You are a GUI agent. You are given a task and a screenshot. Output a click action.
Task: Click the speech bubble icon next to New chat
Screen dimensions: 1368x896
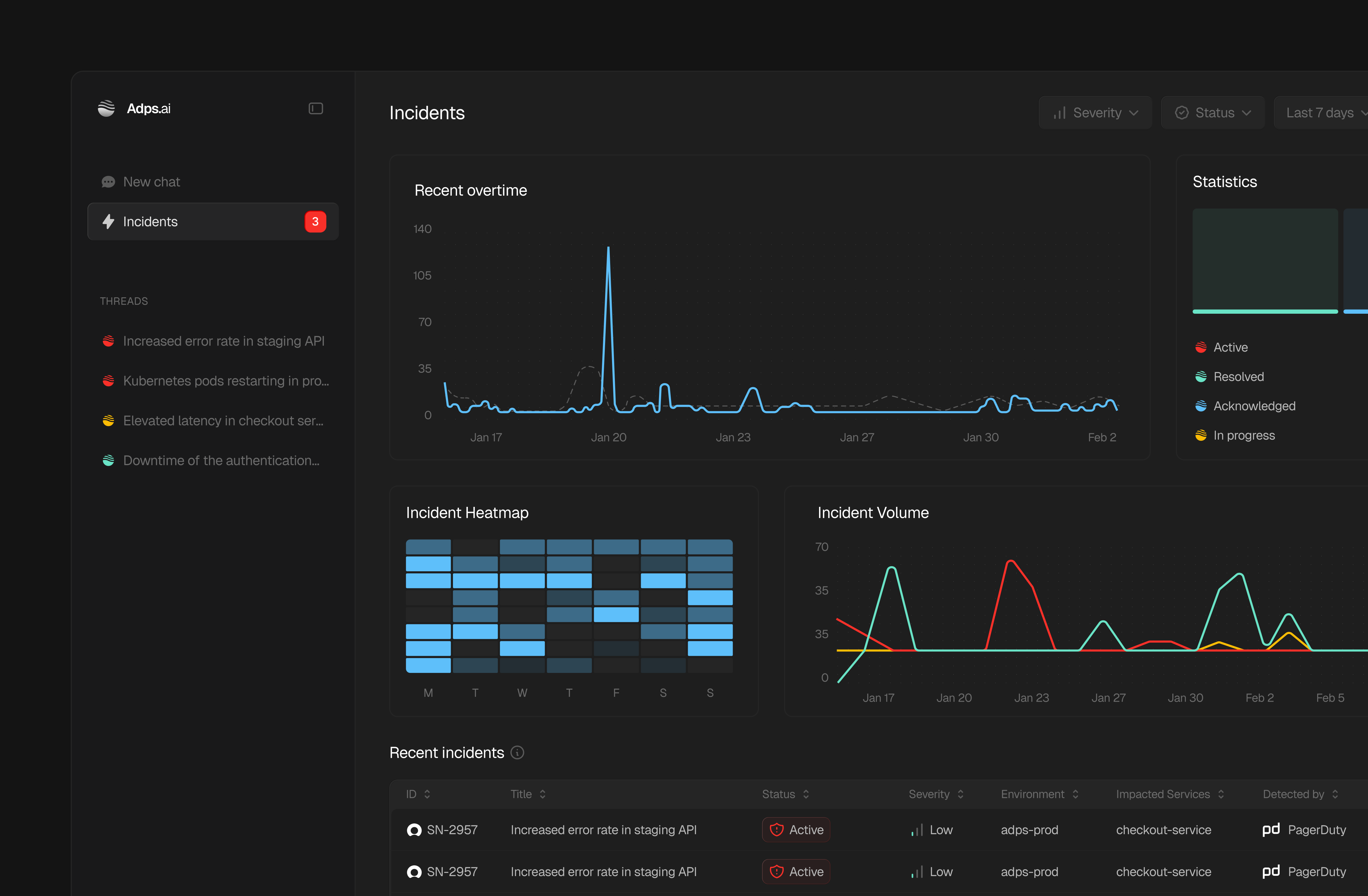(109, 181)
